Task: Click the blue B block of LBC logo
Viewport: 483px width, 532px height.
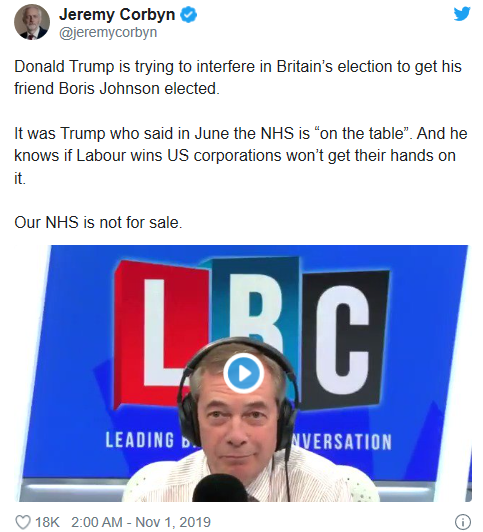Action: point(255,299)
